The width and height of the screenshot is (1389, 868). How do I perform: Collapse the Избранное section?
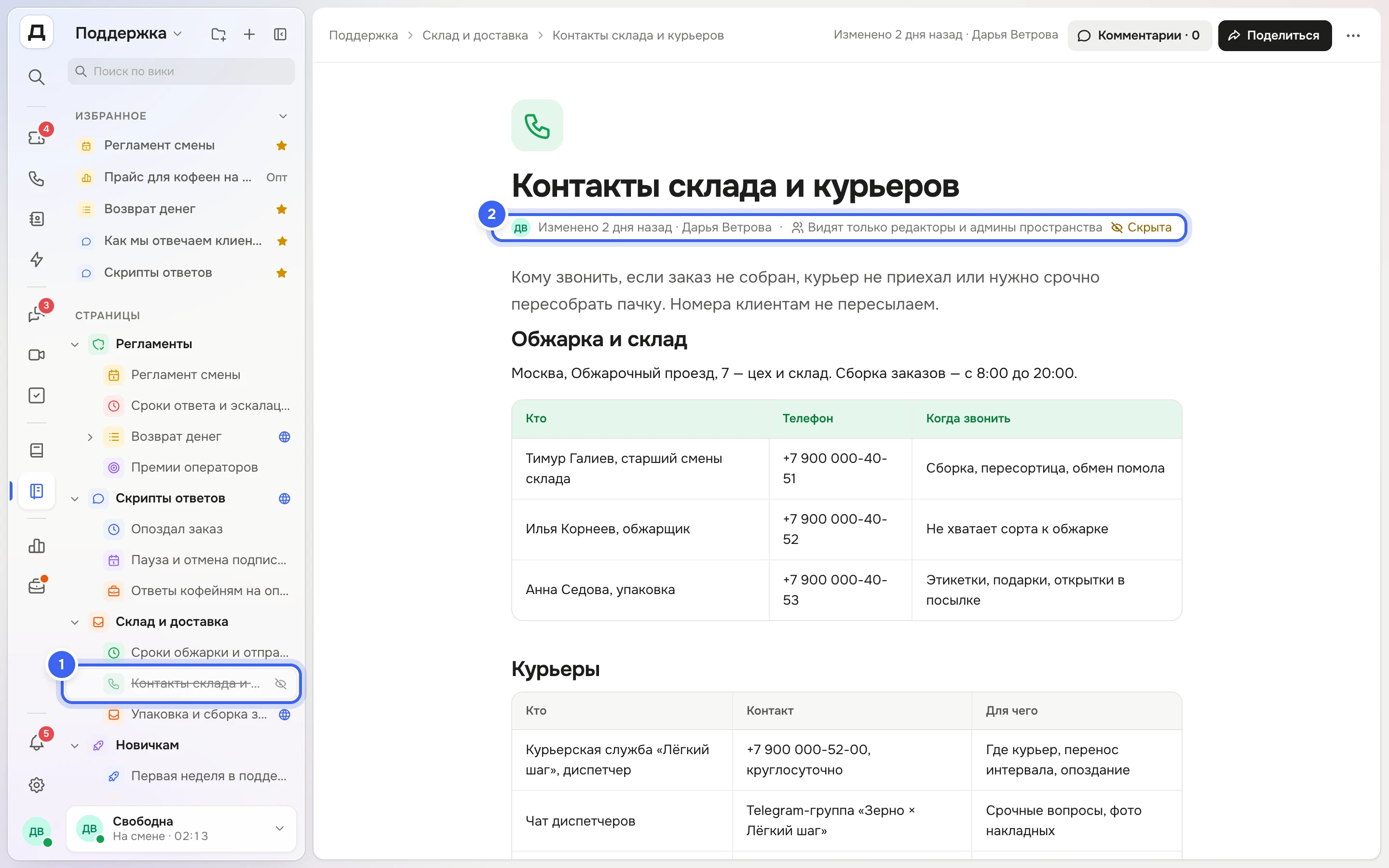[283, 116]
